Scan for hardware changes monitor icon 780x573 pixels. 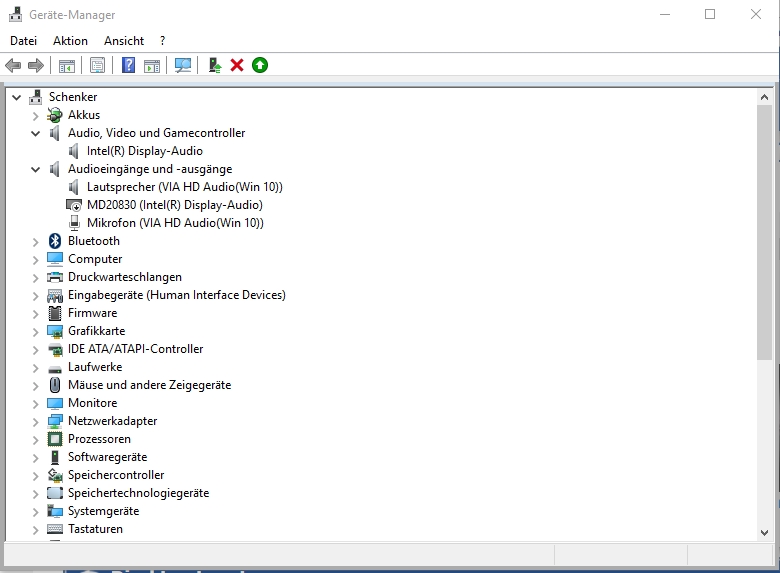(183, 65)
